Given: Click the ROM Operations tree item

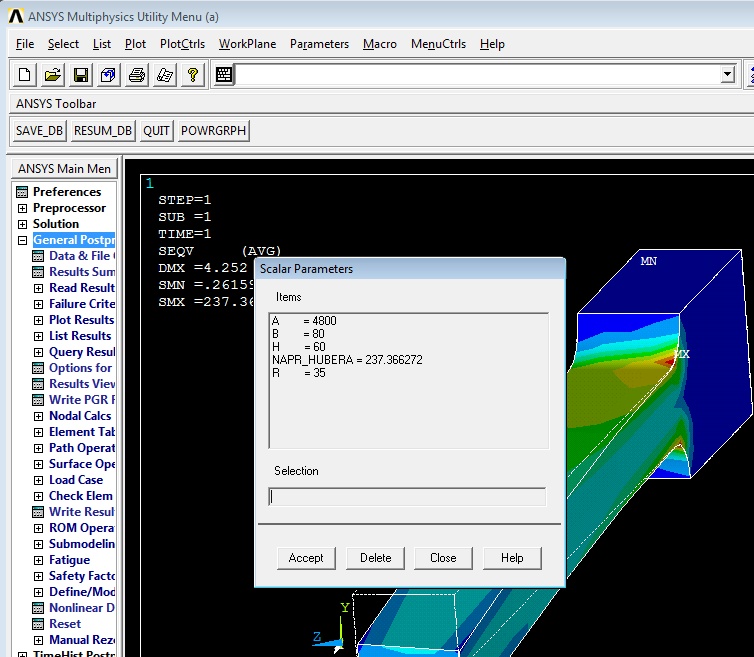Looking at the screenshot, I should pyautogui.click(x=82, y=528).
